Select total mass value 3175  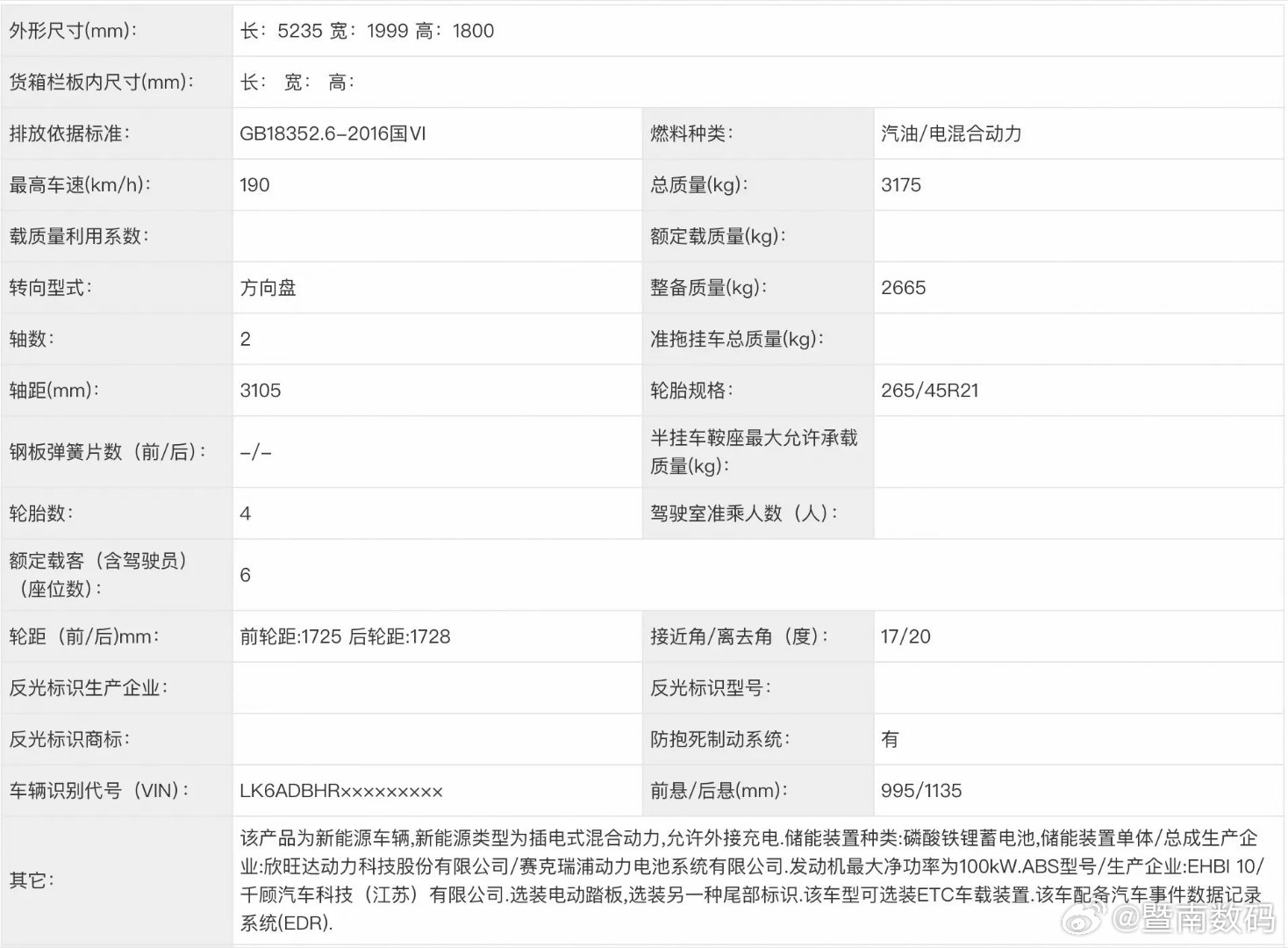901,185
